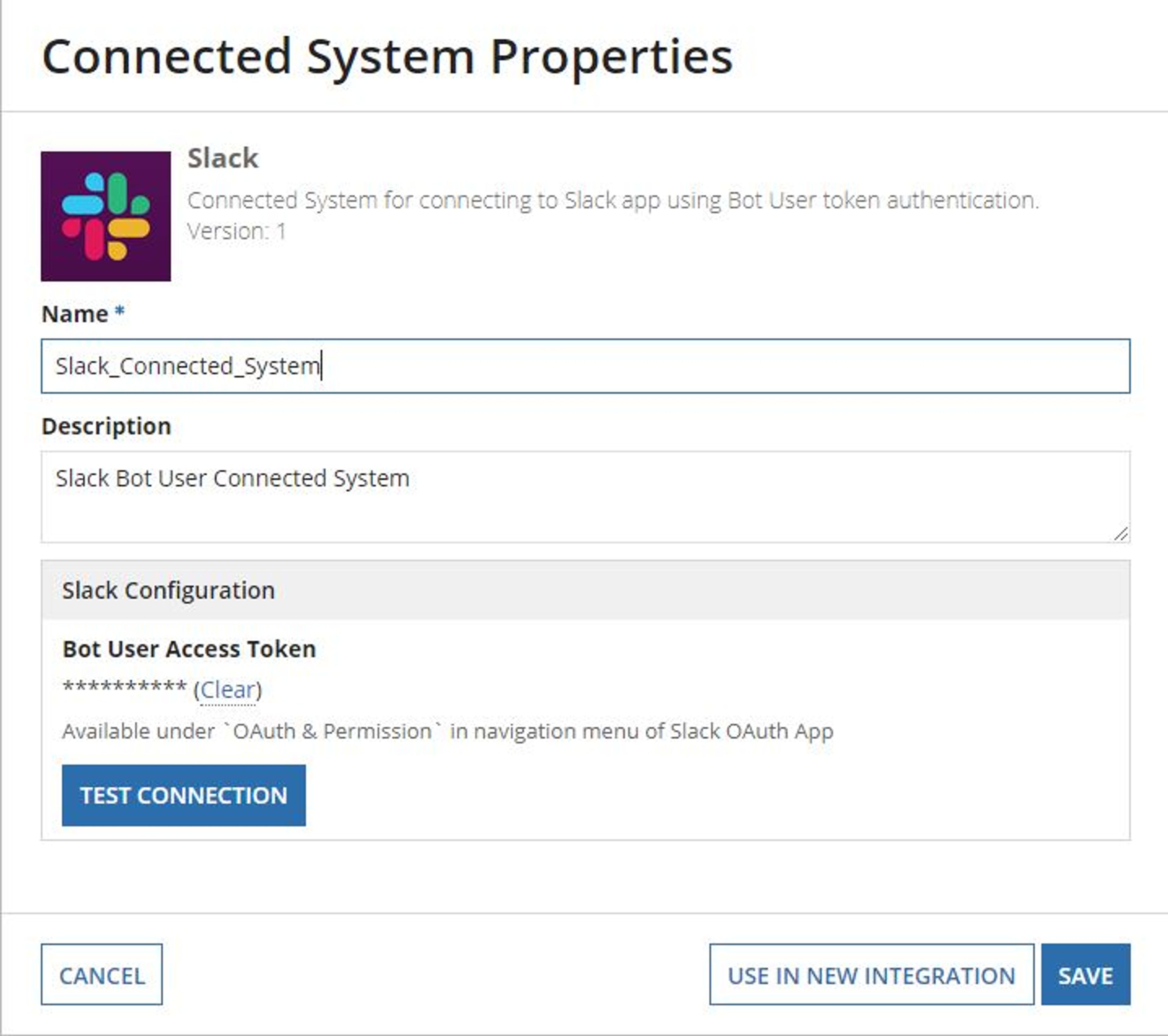This screenshot has width=1168, height=1036.
Task: Click the Slack logo icon
Action: pyautogui.click(x=106, y=216)
